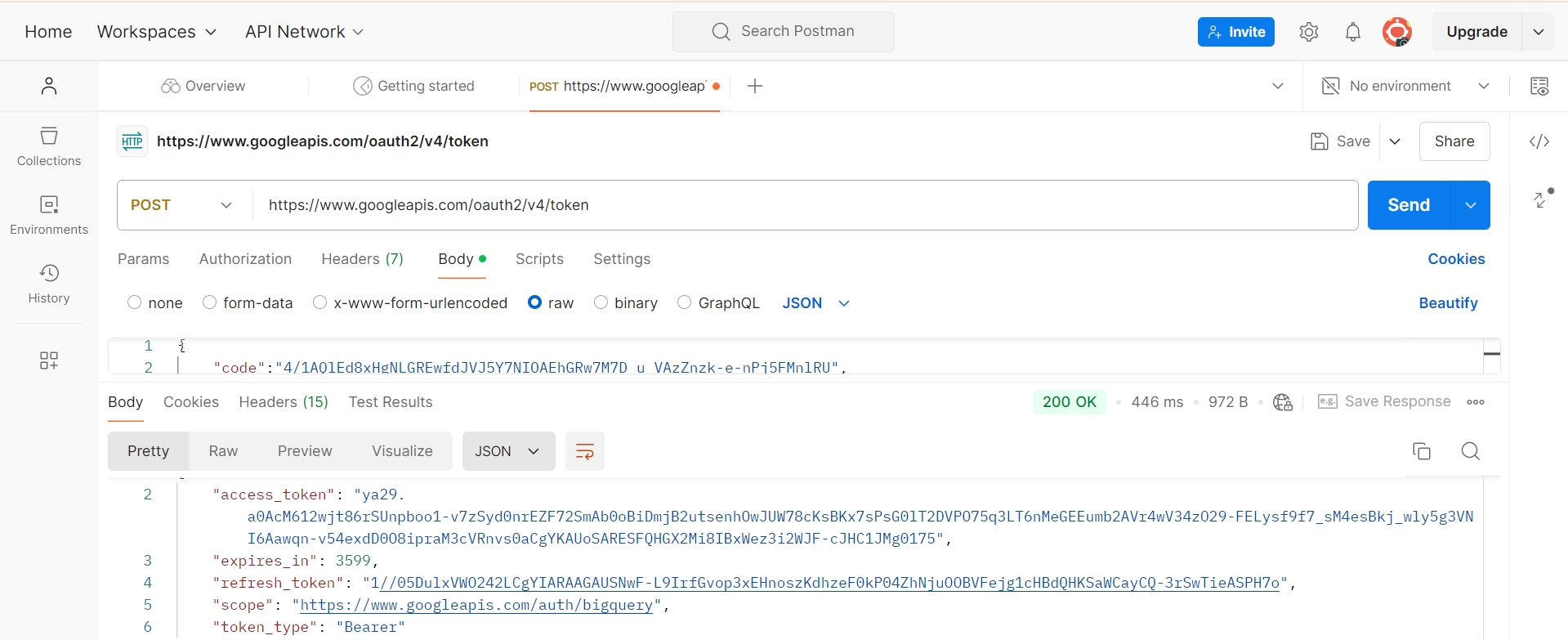Switch to the Authorization tab
The image size is (1568, 640).
[x=245, y=259]
